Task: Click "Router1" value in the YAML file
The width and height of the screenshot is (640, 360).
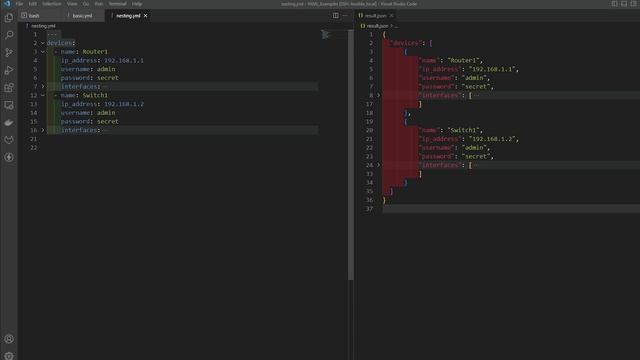Action: (x=95, y=52)
